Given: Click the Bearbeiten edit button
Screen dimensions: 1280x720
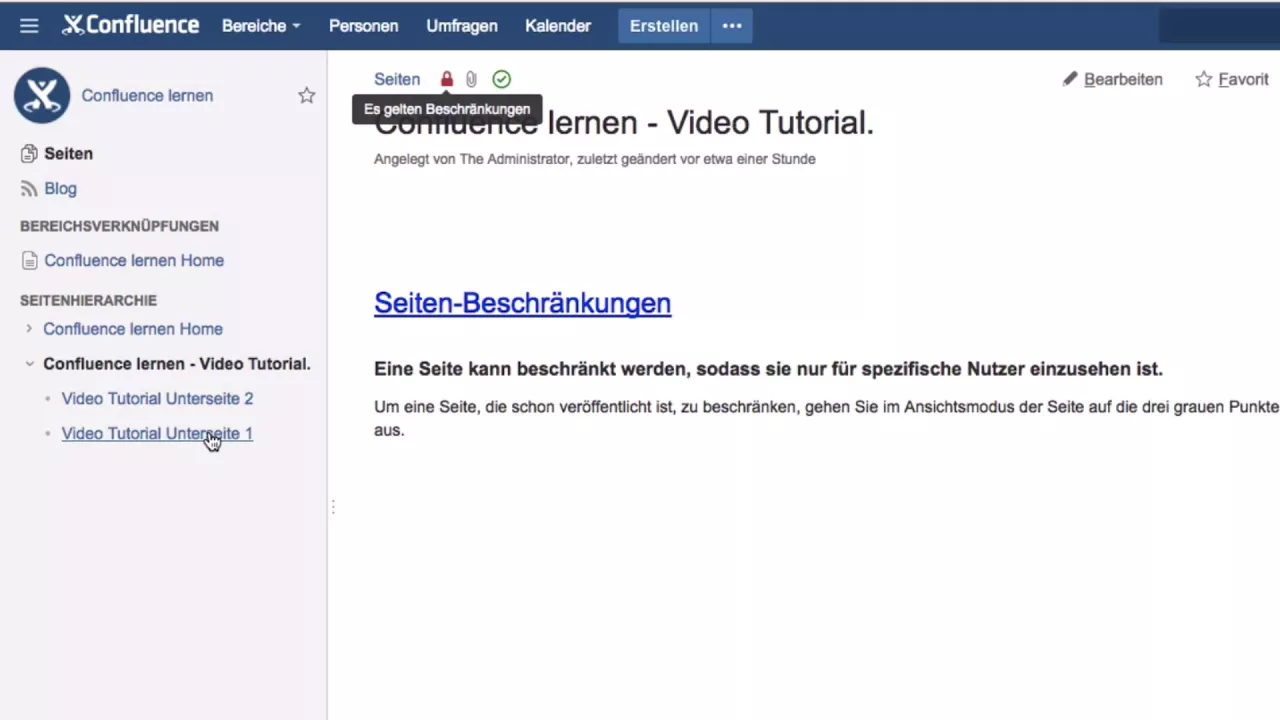Looking at the screenshot, I should [x=1112, y=79].
